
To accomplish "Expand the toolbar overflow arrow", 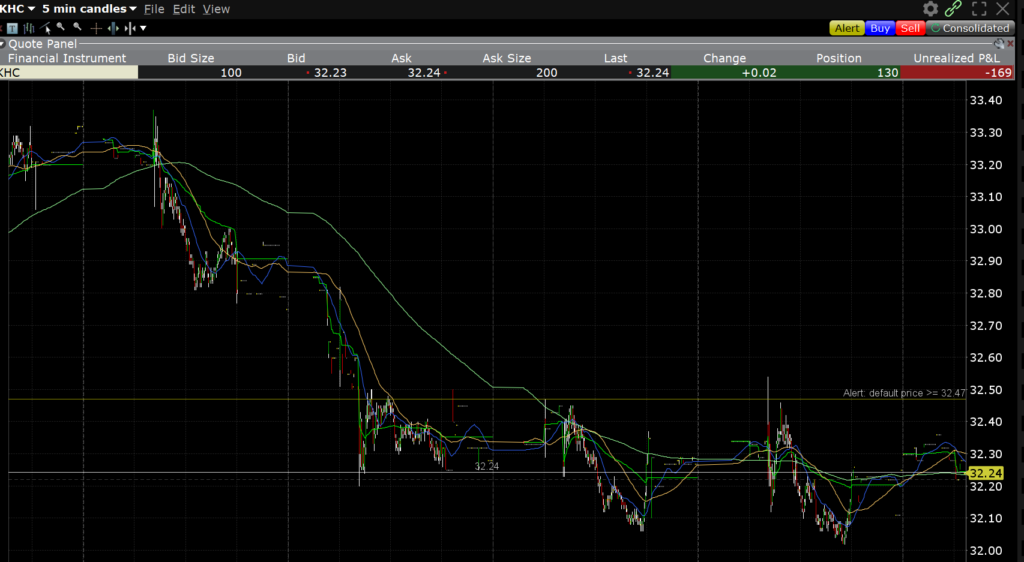I will tap(143, 28).
